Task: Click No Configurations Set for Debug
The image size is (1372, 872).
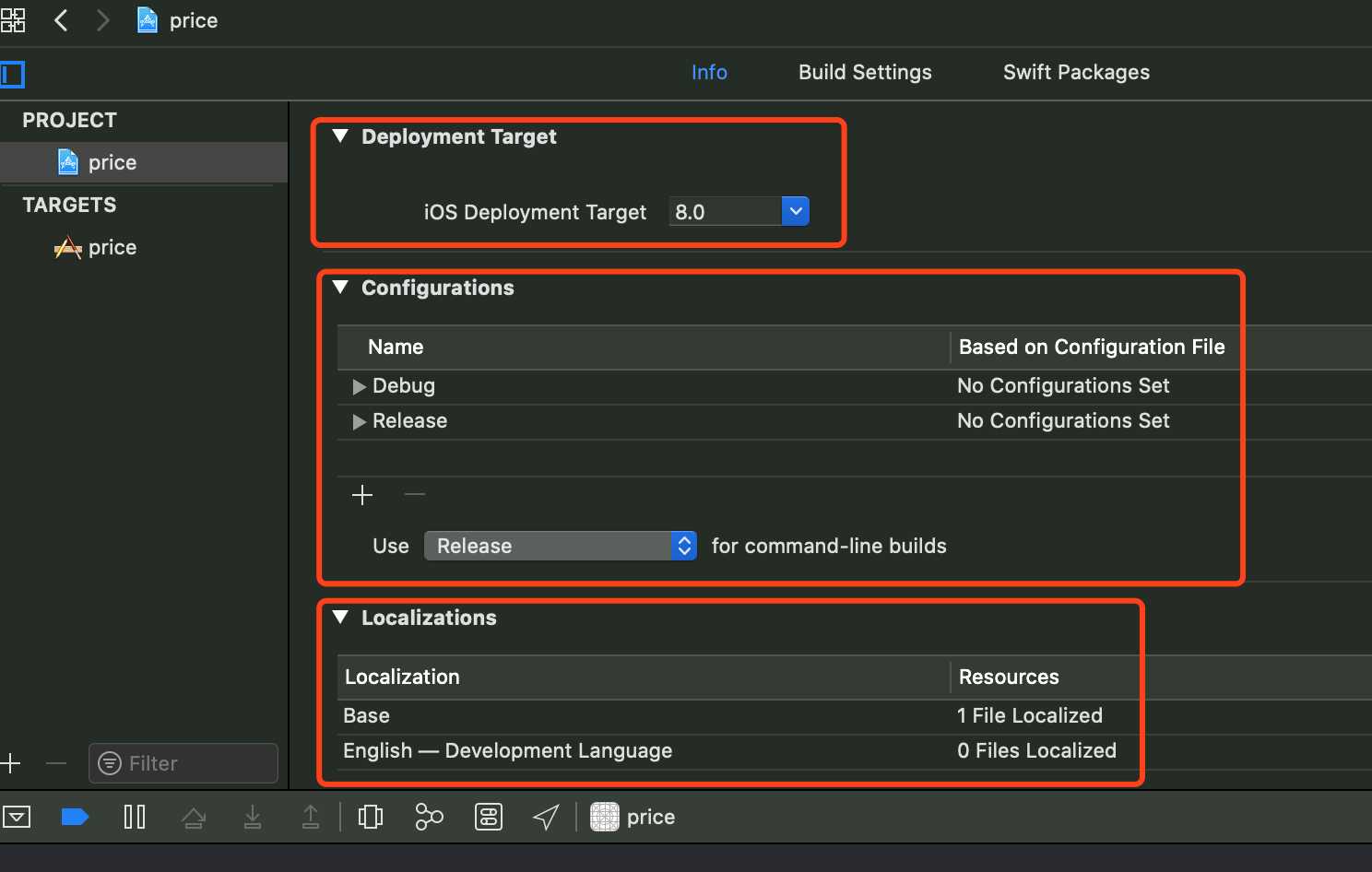Action: coord(1063,385)
